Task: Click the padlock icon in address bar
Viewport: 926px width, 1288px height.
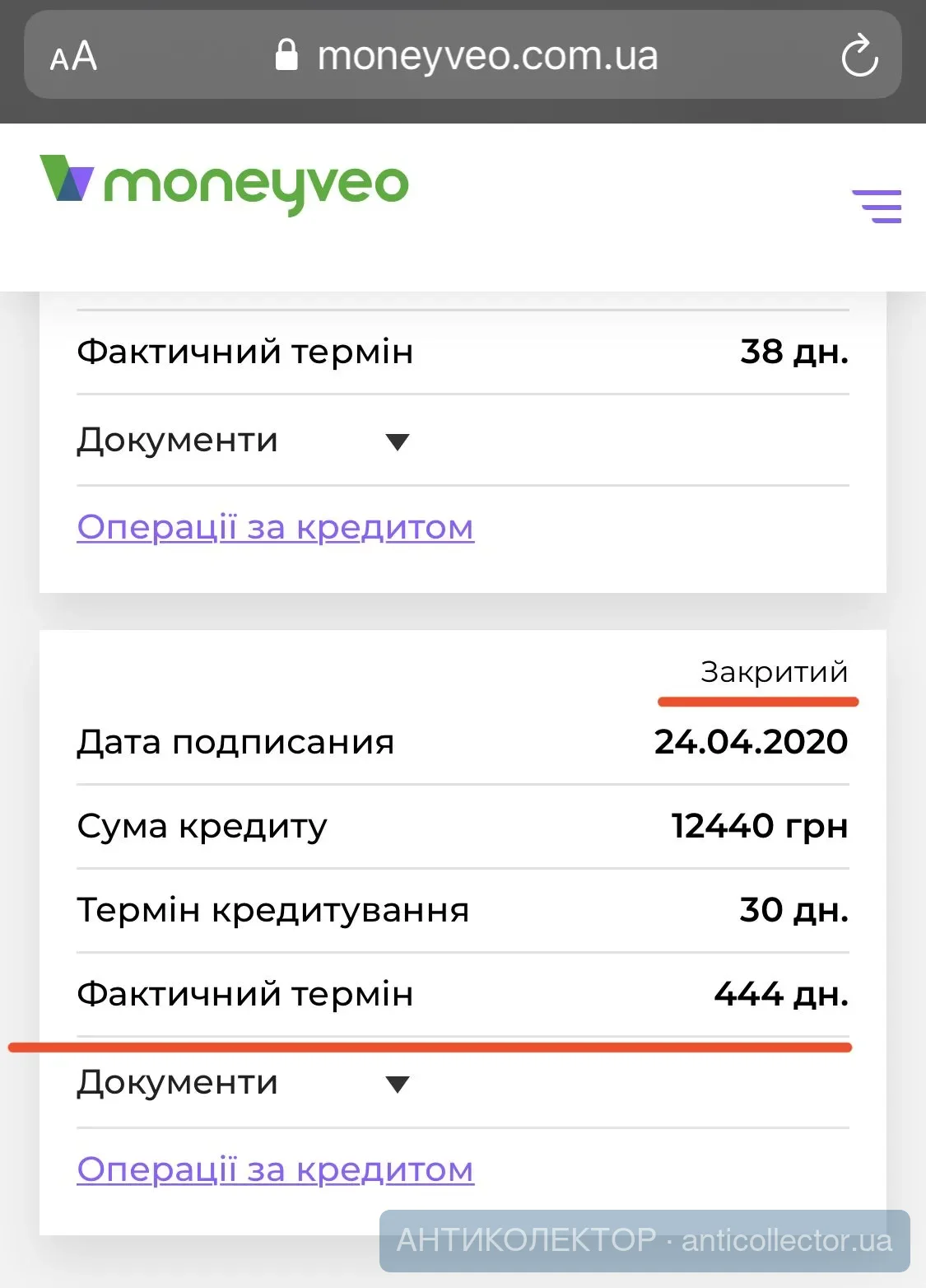Action: pos(286,55)
